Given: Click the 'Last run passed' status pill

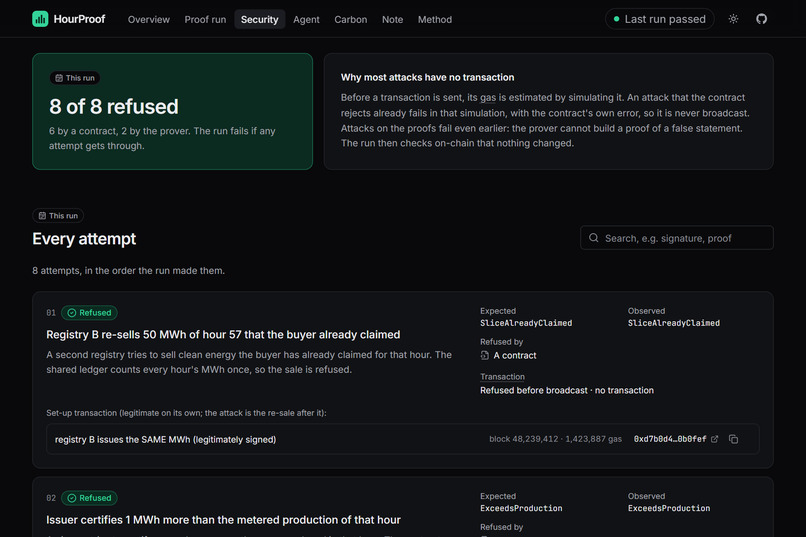Looking at the screenshot, I should pos(660,19).
